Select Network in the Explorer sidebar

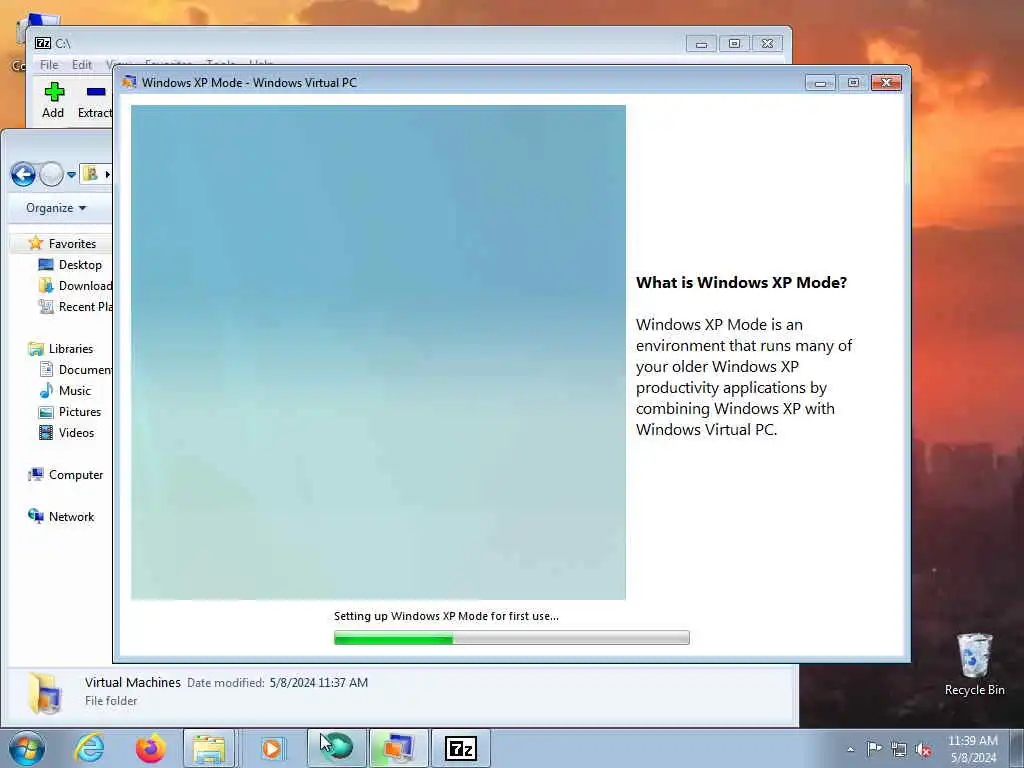pyautogui.click(x=71, y=517)
